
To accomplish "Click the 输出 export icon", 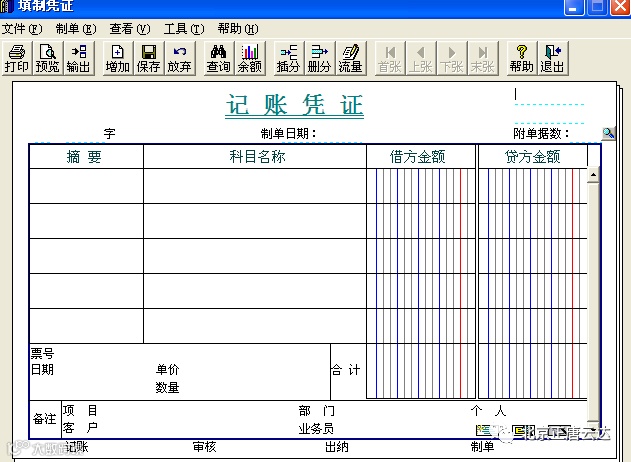I will [78, 58].
